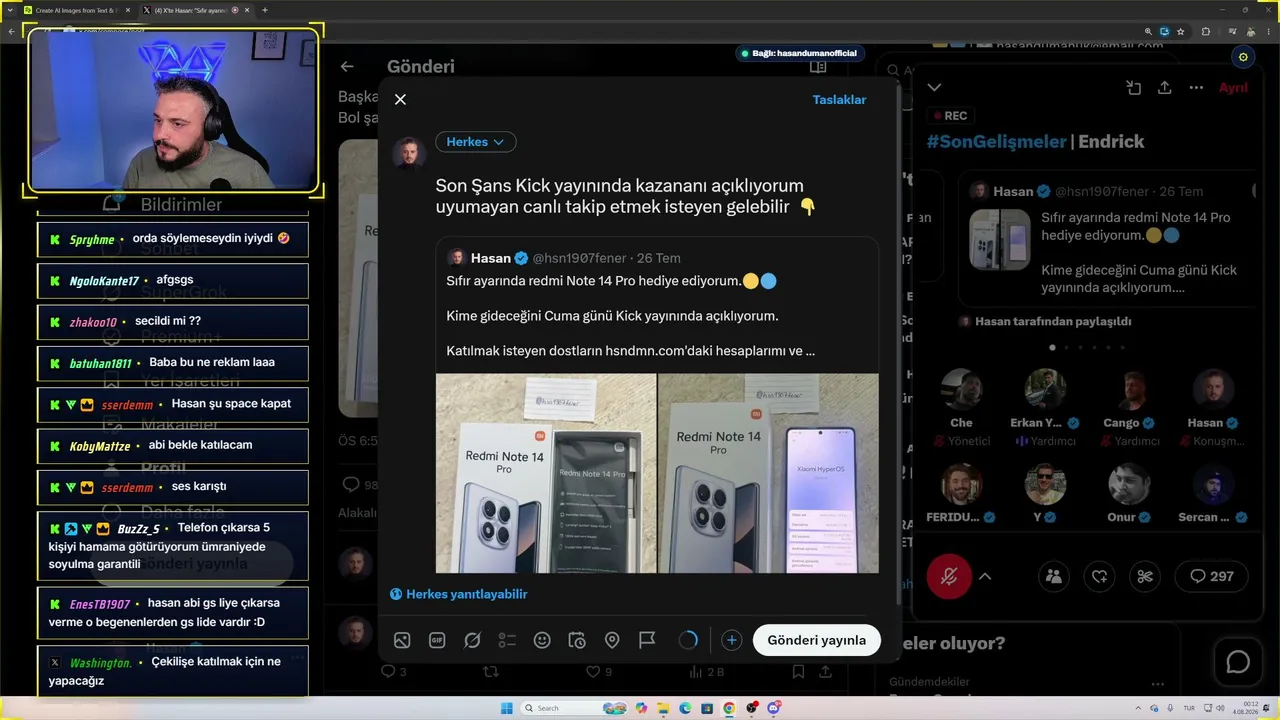Unmute the Space microphone

(x=949, y=576)
